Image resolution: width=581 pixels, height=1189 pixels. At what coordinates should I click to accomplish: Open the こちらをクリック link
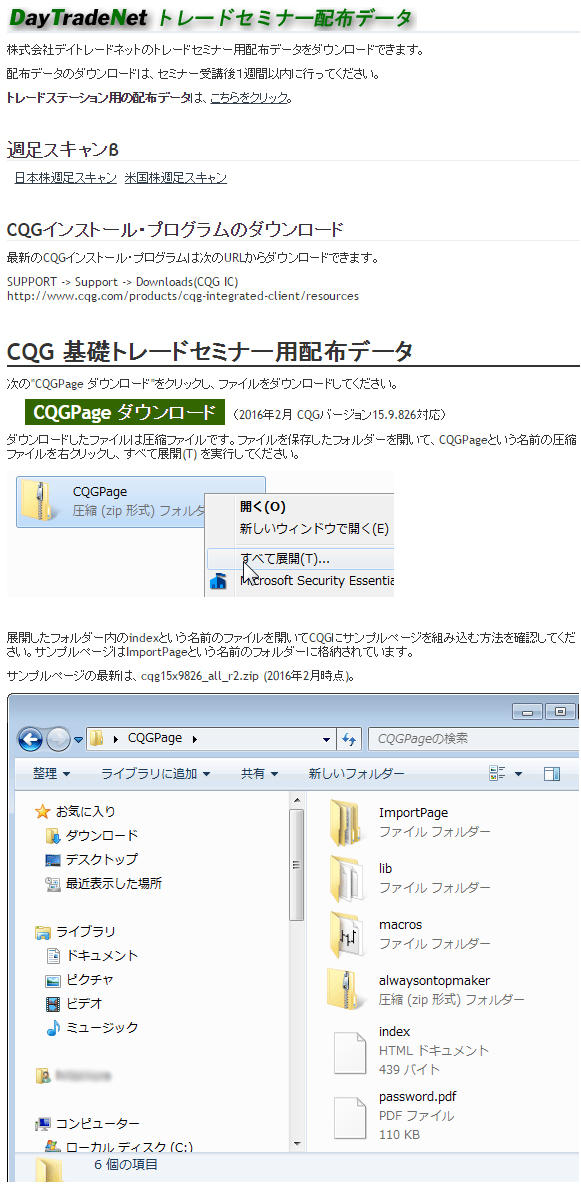tap(249, 97)
